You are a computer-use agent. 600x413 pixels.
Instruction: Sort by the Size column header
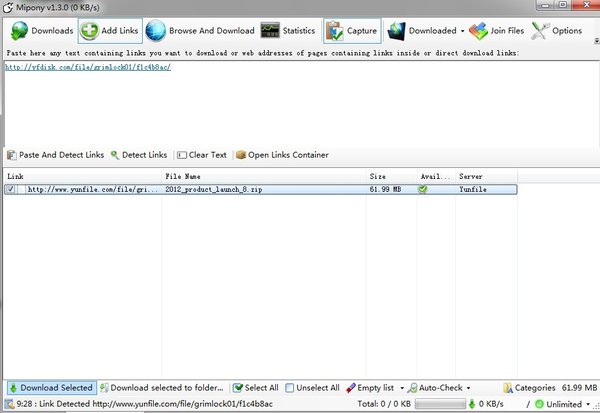[391, 176]
